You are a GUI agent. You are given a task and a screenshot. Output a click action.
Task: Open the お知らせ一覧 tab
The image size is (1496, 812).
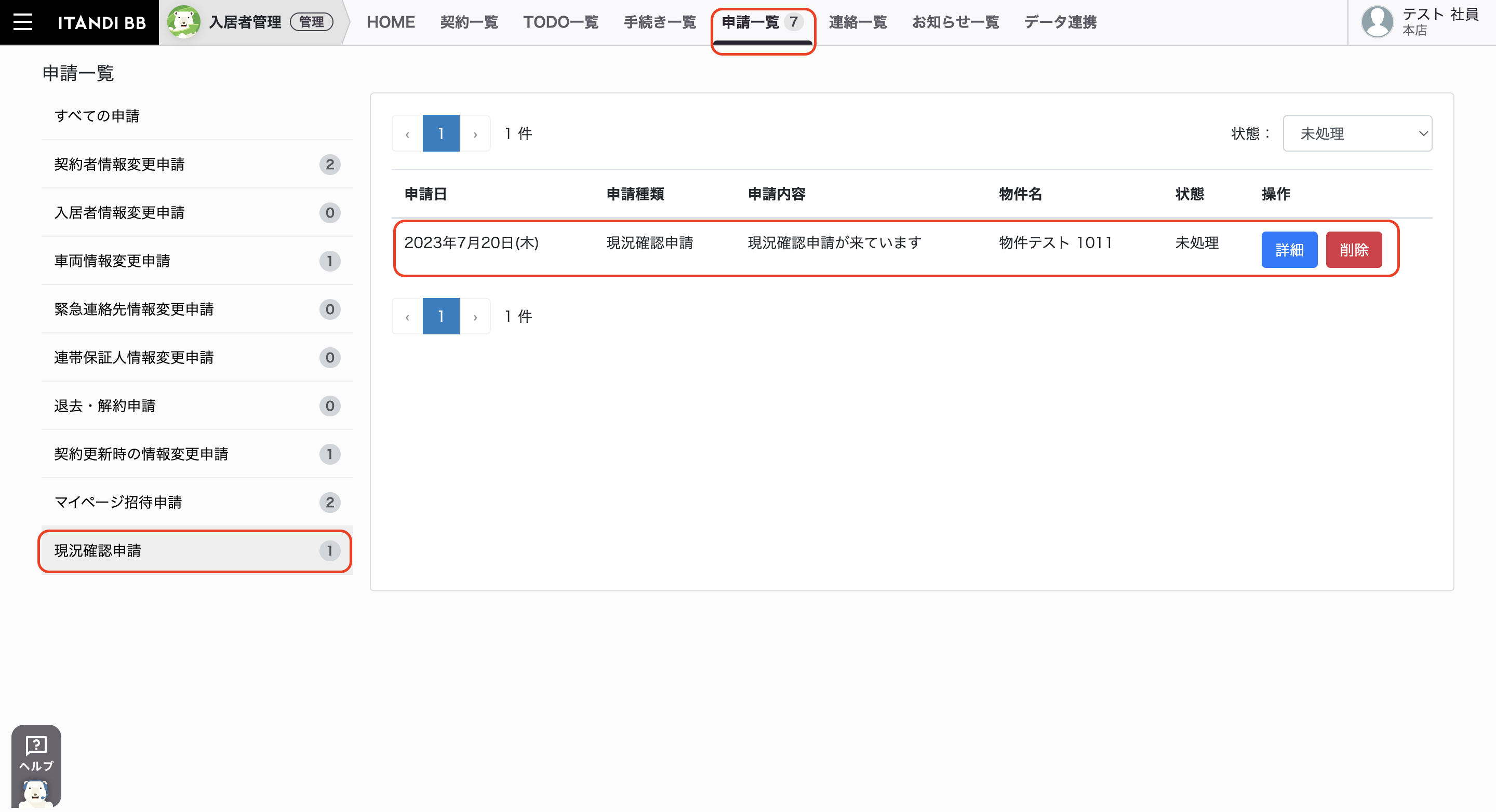click(955, 22)
